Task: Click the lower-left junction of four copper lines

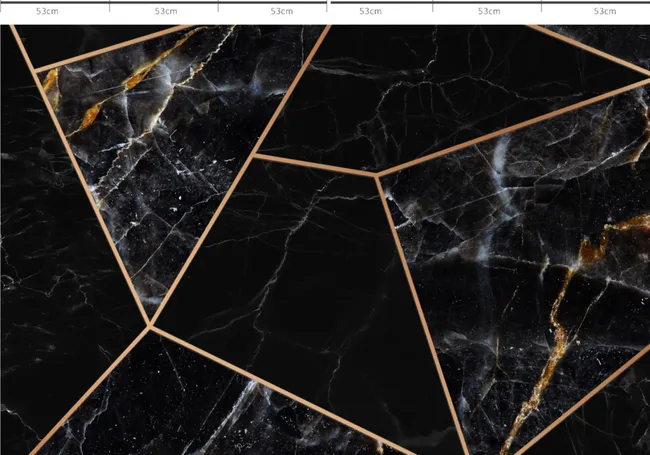Action: point(149,327)
